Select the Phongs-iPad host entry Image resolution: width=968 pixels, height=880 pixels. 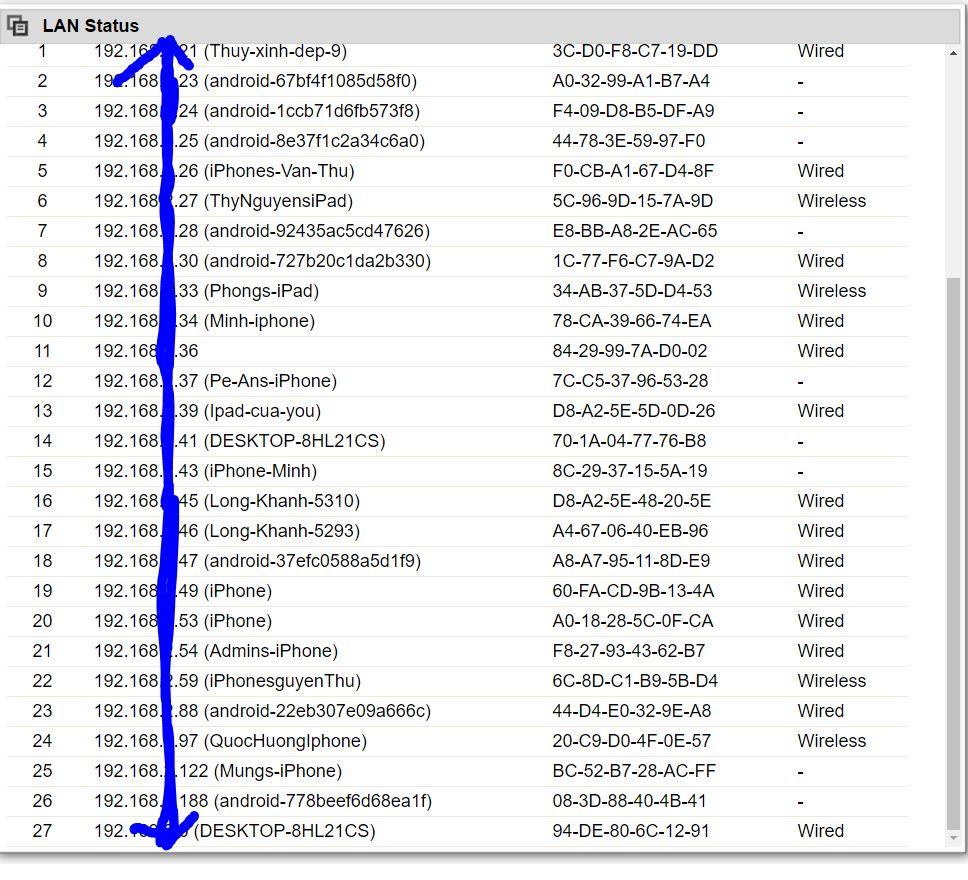tap(261, 291)
